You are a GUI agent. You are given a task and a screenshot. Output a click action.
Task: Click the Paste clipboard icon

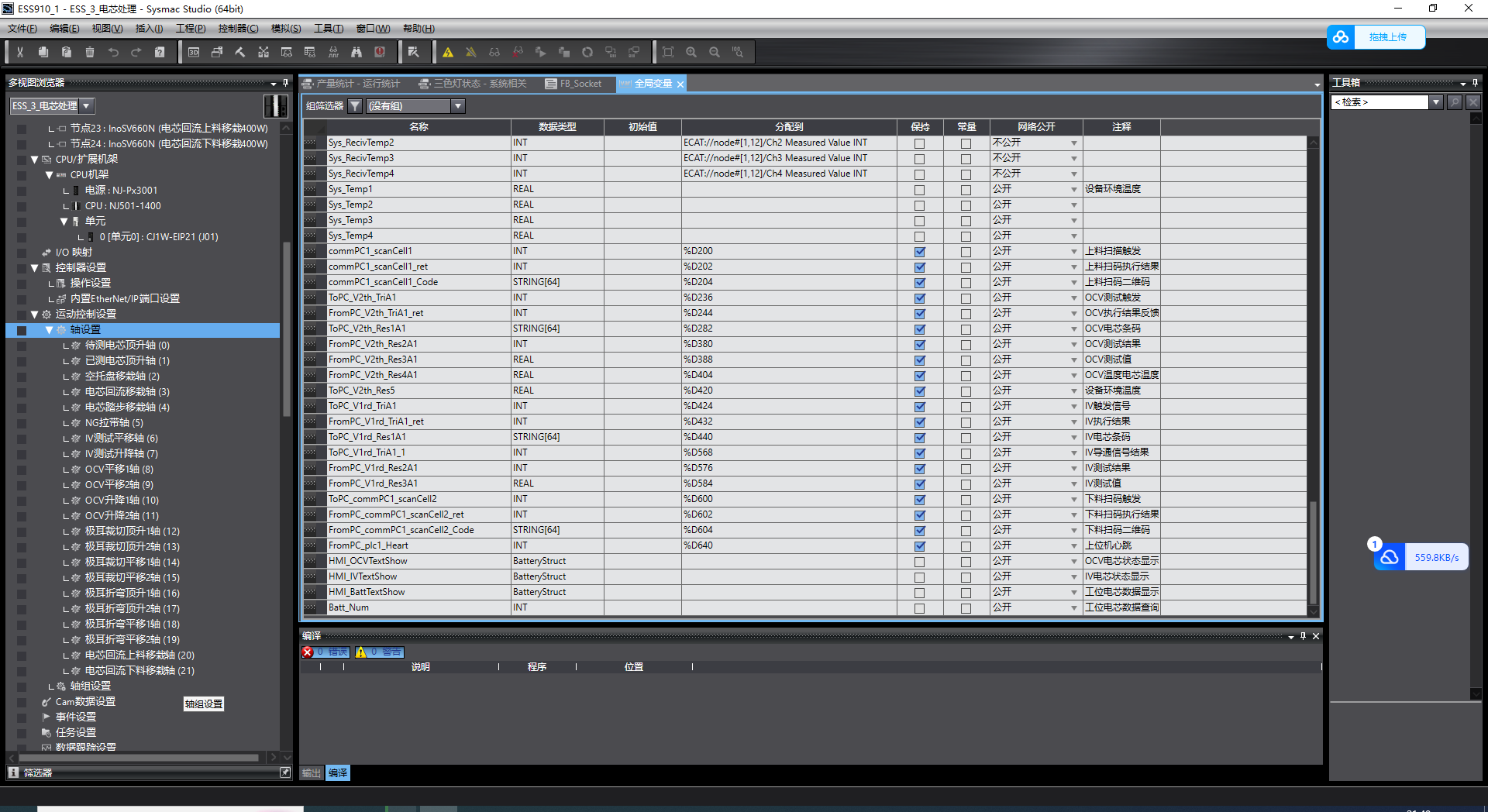67,52
